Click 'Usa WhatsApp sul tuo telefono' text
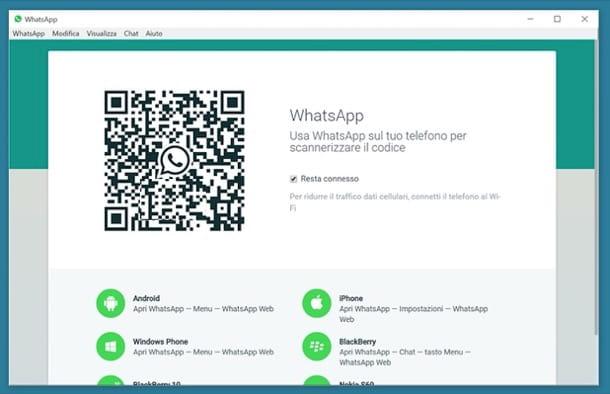610x394 pixels. point(377,142)
